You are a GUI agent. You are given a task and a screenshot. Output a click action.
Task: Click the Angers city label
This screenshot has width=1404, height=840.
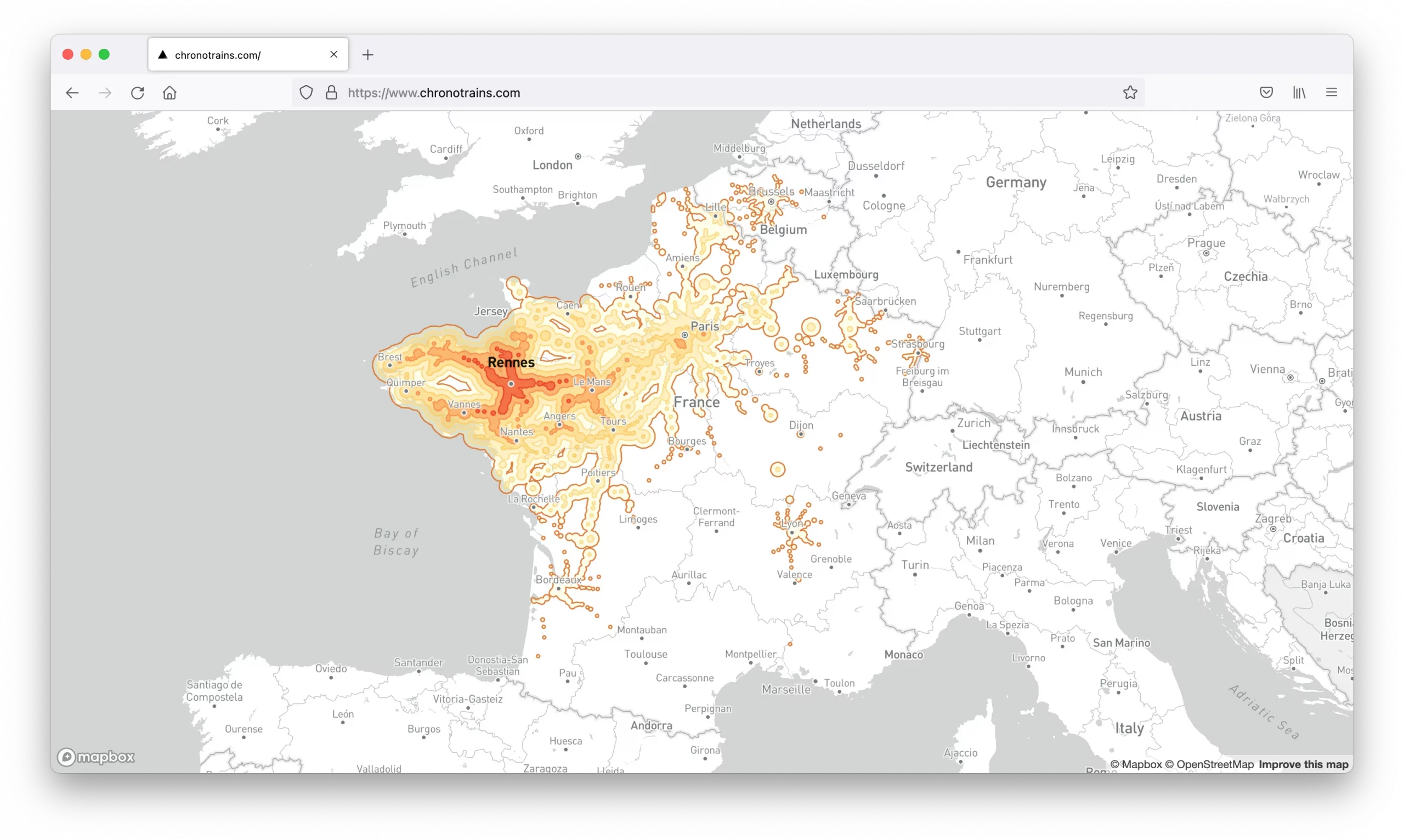click(559, 416)
